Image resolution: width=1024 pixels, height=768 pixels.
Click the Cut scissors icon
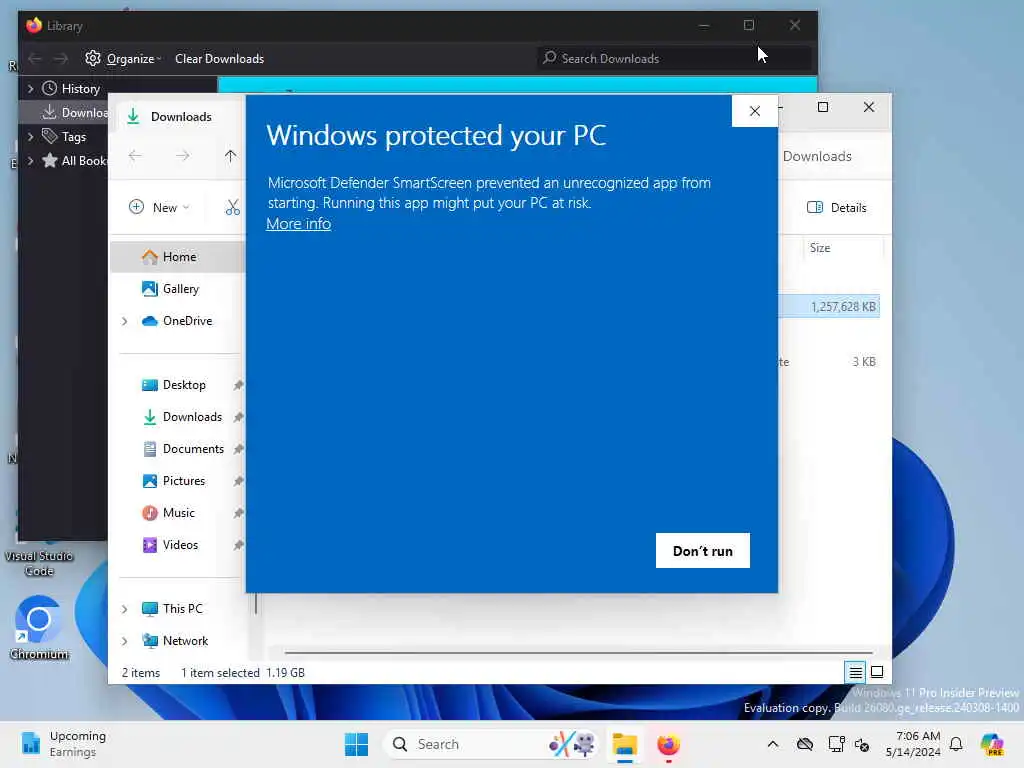click(x=232, y=207)
